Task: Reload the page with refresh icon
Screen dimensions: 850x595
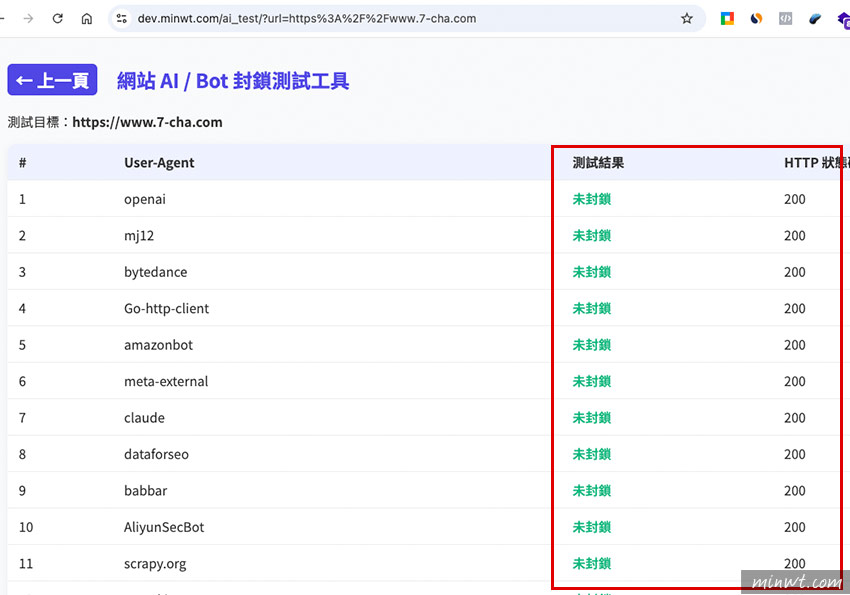Action: tap(58, 18)
